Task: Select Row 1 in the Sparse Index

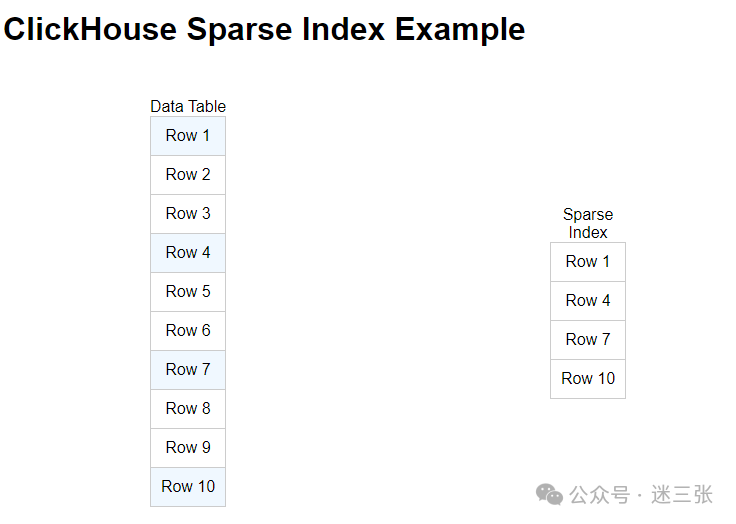Action: pos(588,262)
